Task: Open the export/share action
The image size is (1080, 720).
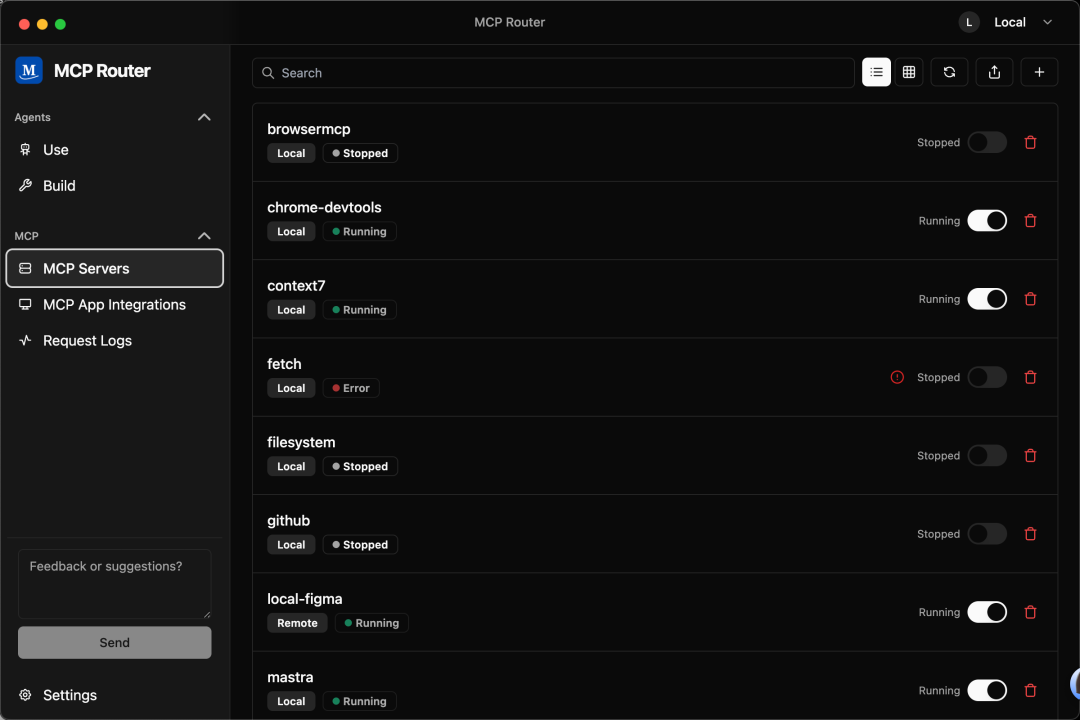Action: pyautogui.click(x=994, y=72)
